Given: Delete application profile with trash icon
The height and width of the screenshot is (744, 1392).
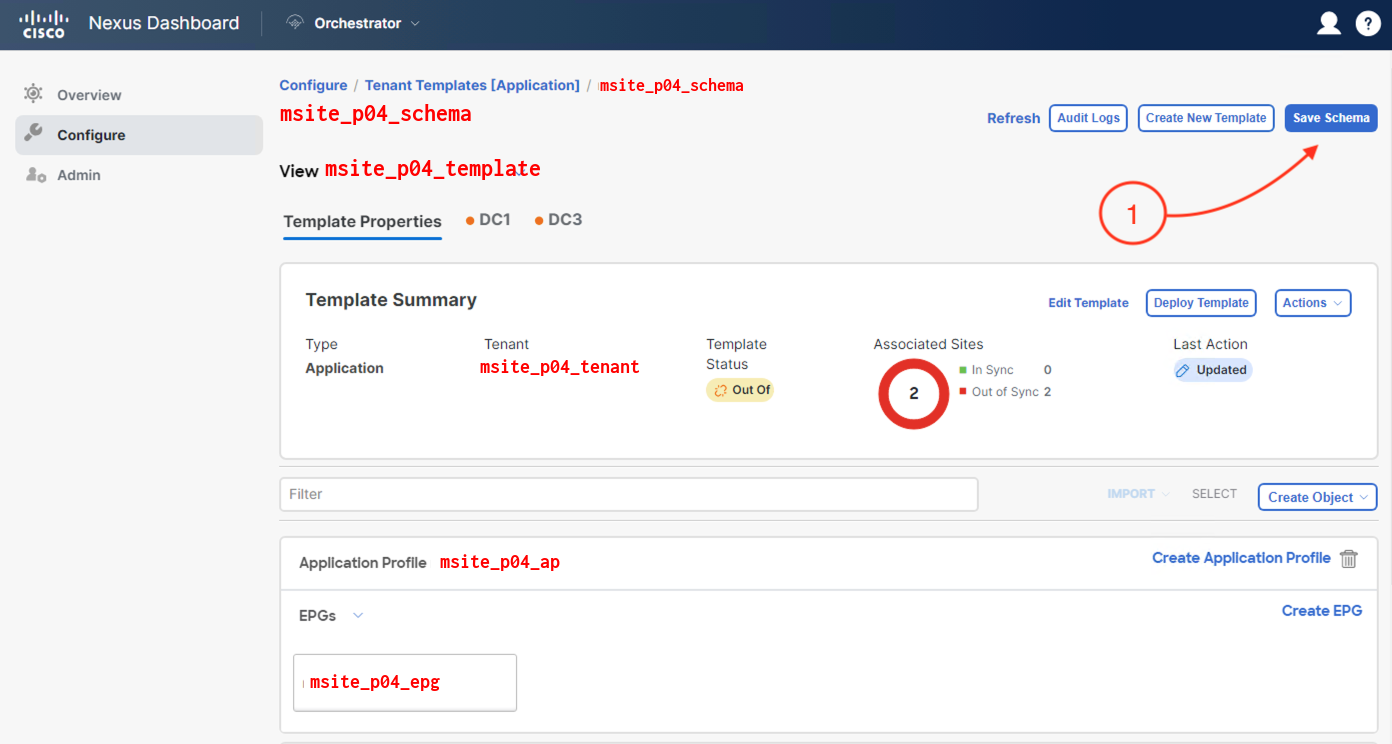Looking at the screenshot, I should [1349, 559].
